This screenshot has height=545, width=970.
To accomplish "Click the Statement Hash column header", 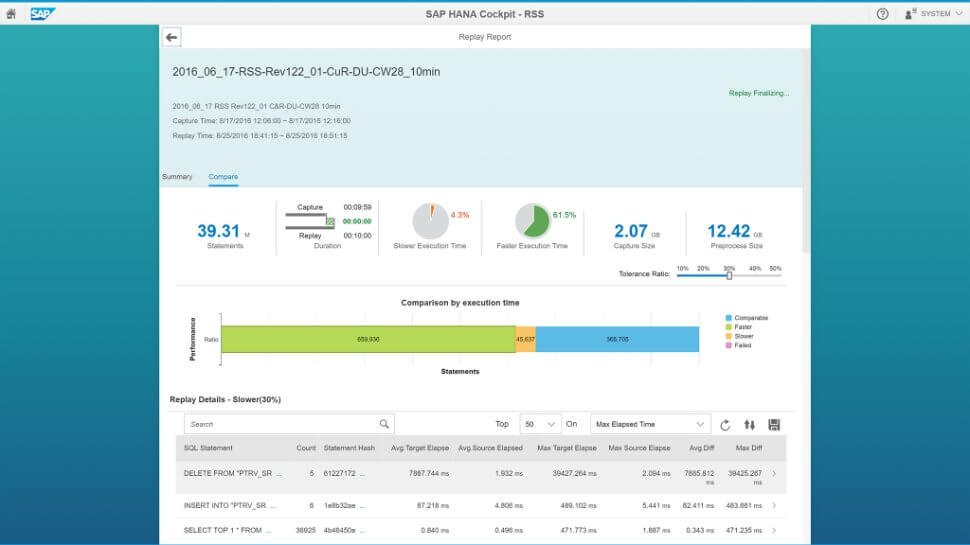I will (349, 448).
